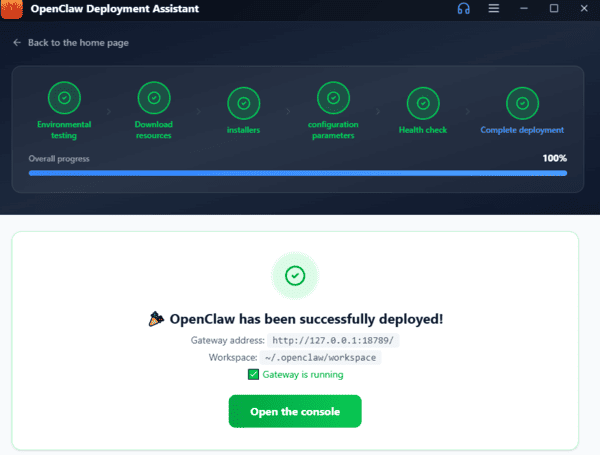This screenshot has width=600, height=455.
Task: Click the overall progress bar
Action: [x=297, y=173]
